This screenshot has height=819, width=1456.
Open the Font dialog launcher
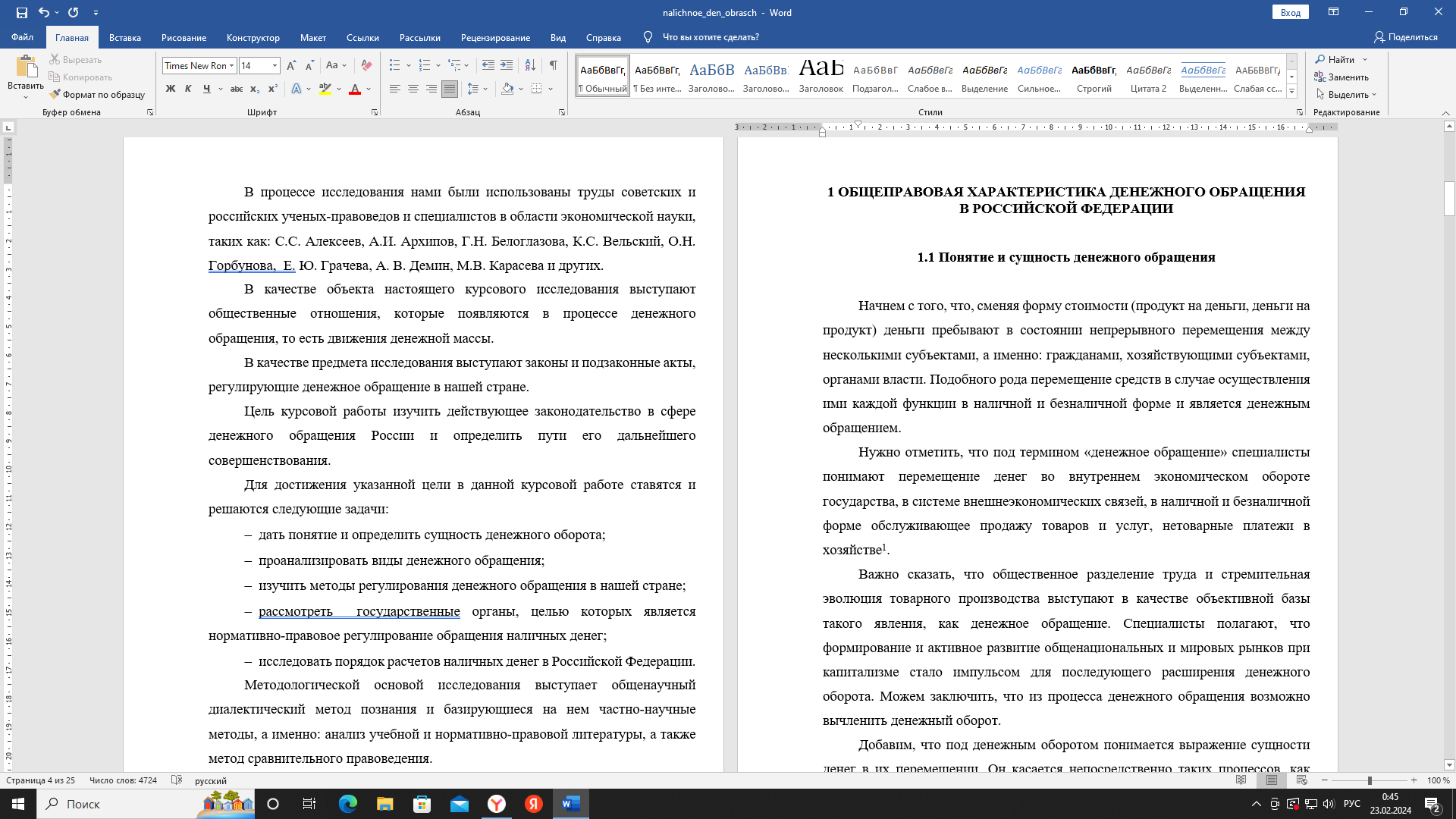coord(375,112)
